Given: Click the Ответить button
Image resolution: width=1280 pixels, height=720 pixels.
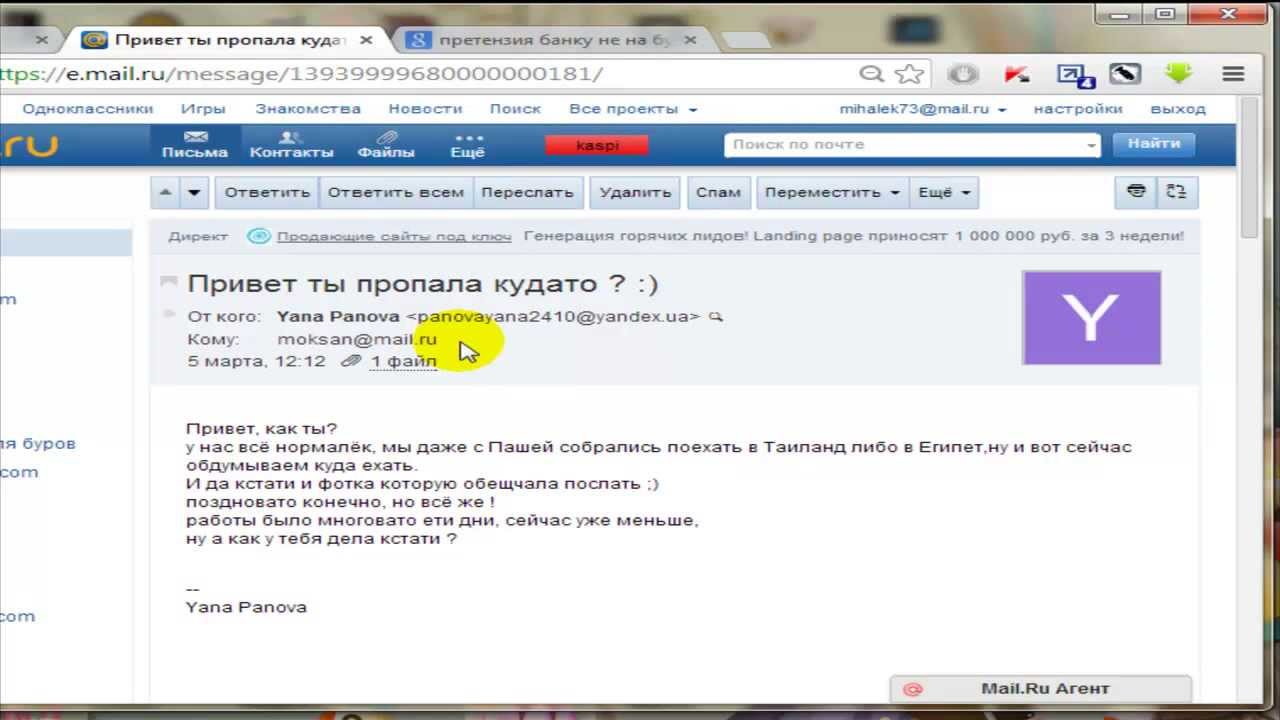Looking at the screenshot, I should (267, 192).
